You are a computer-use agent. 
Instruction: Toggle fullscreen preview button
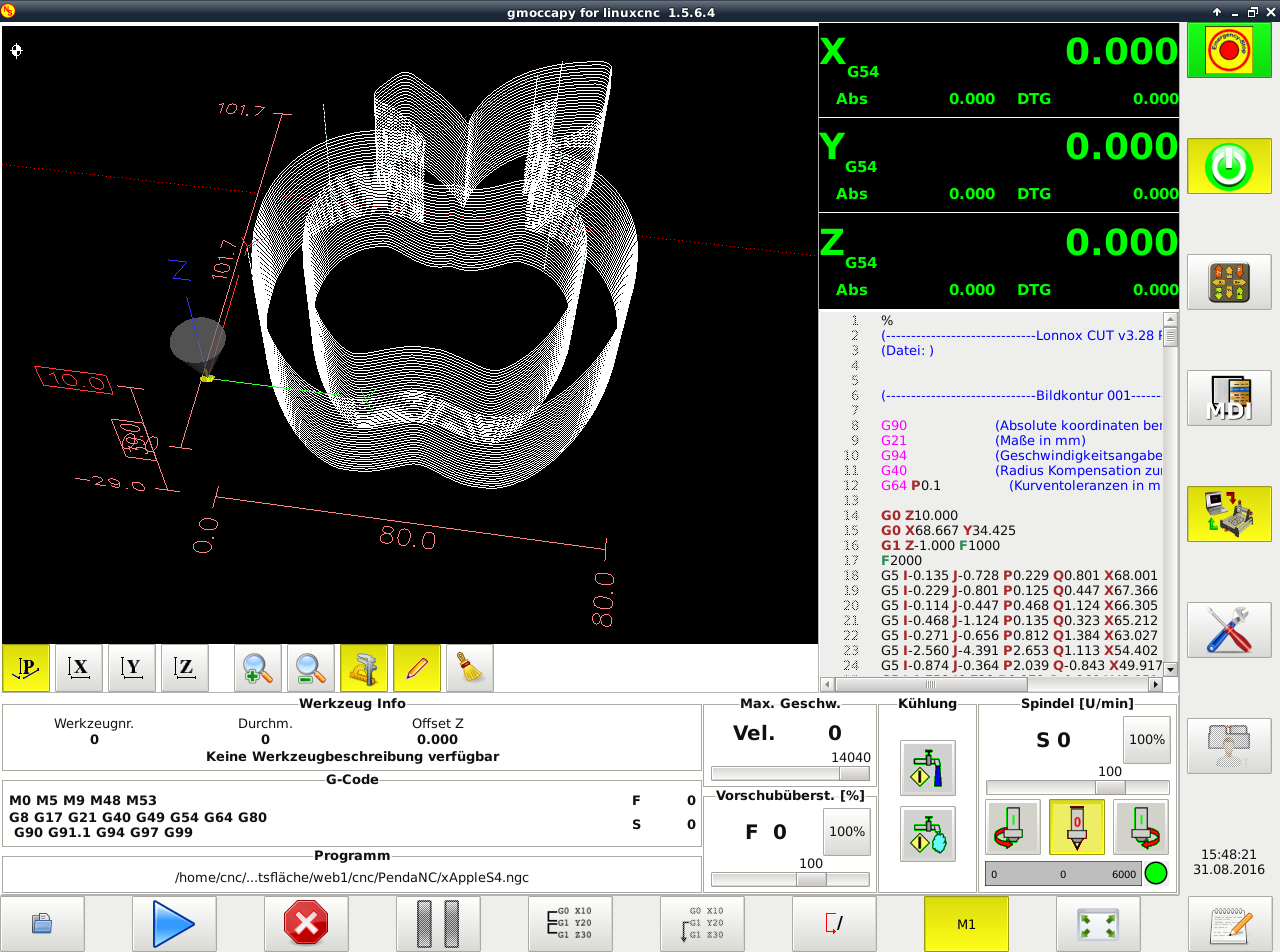pyautogui.click(x=1098, y=924)
